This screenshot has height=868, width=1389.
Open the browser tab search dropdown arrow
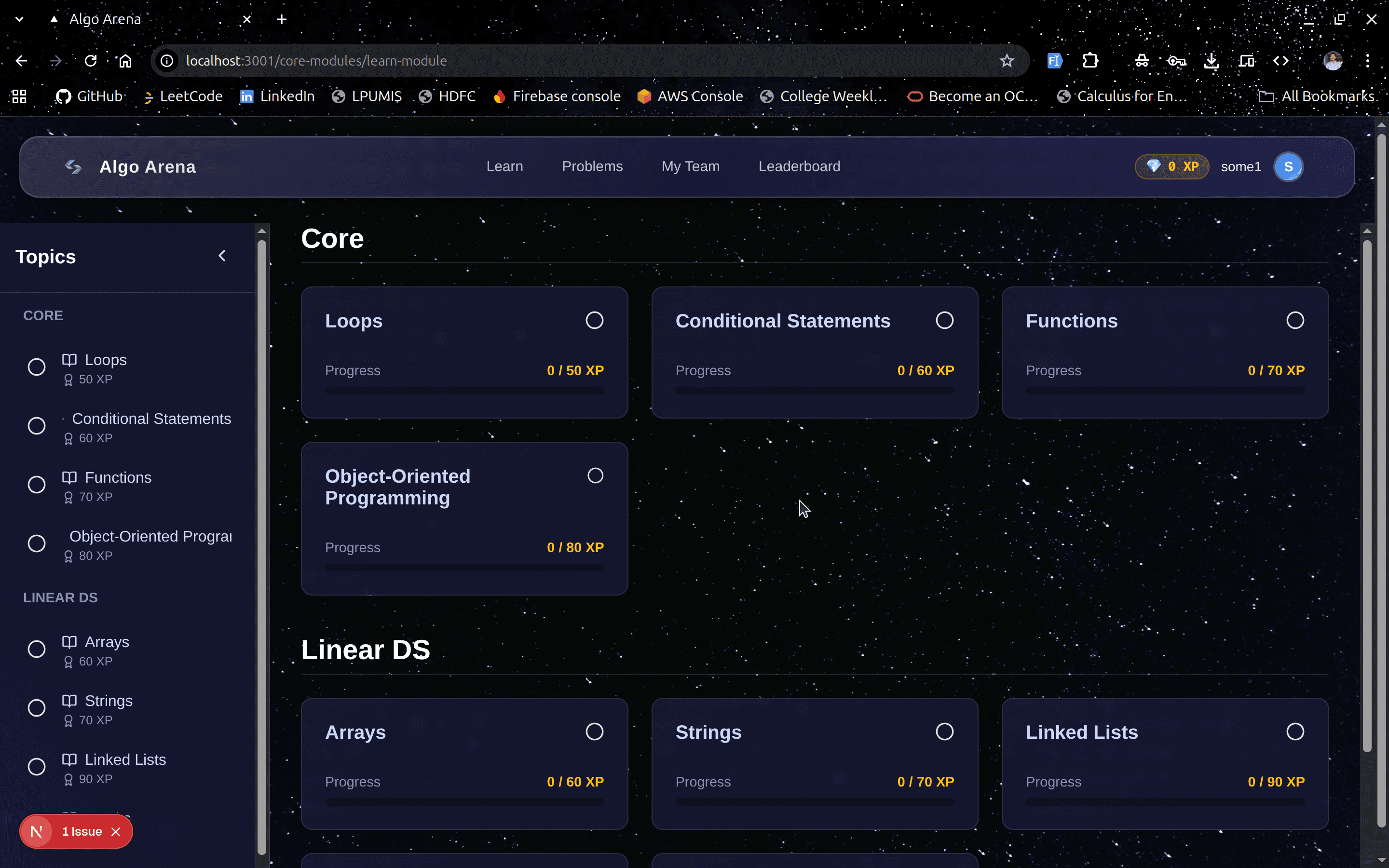pyautogui.click(x=19, y=19)
